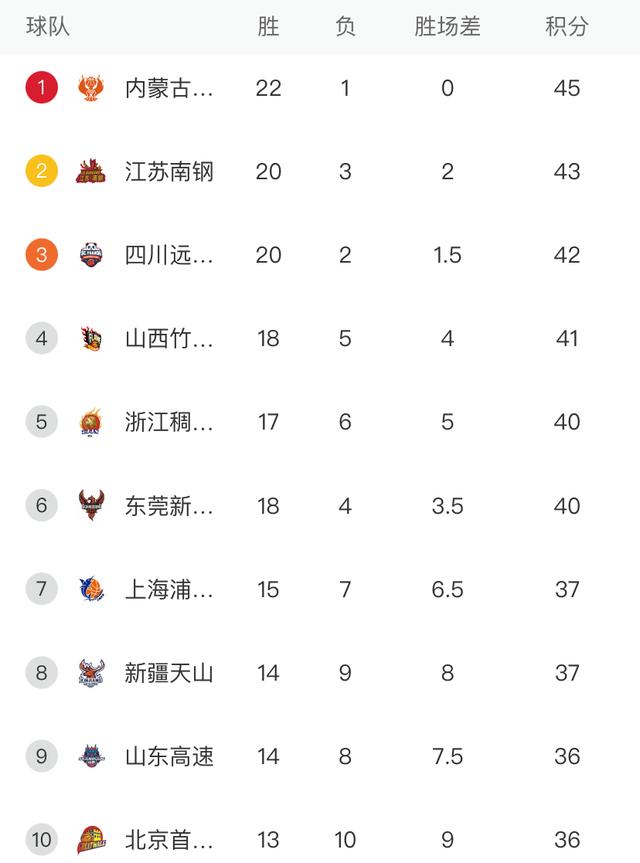Open the Zhejiang flaming ball team logo
The height and width of the screenshot is (863, 640).
pos(91,422)
